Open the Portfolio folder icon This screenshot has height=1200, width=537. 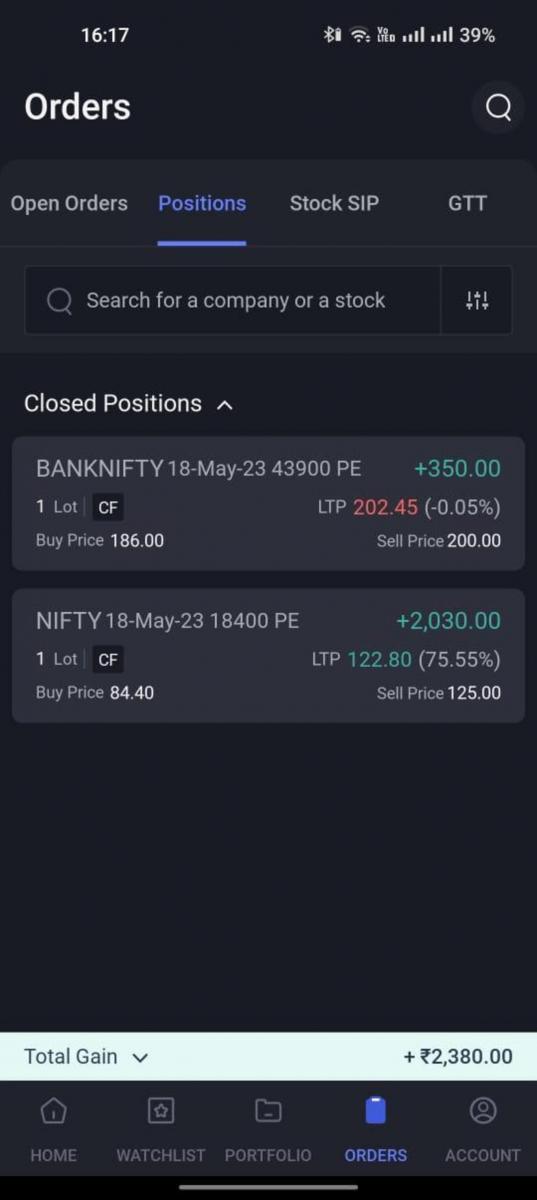(x=268, y=1111)
